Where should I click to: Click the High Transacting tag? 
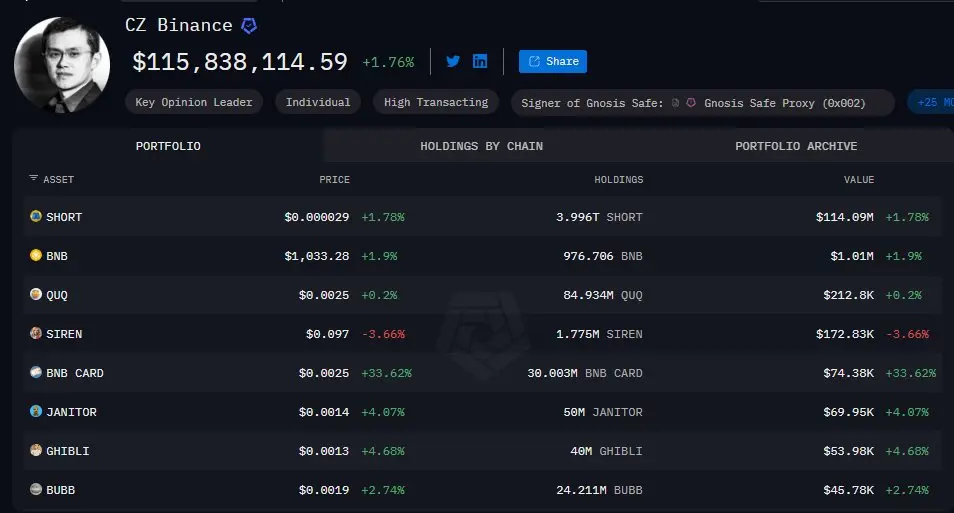point(436,102)
